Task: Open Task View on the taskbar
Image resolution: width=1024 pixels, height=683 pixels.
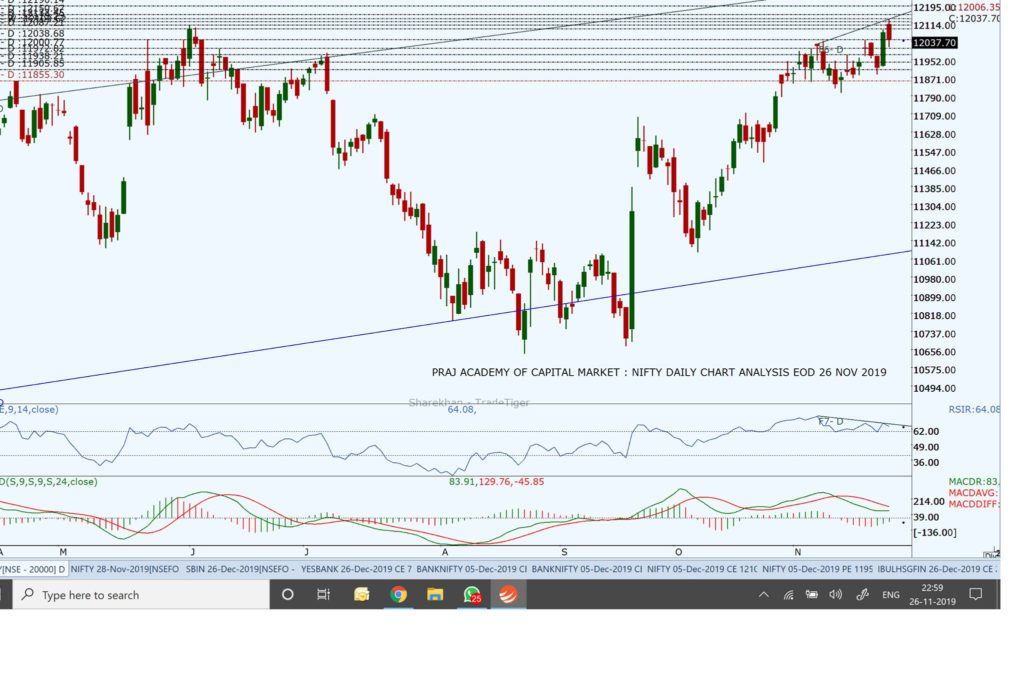Action: coord(323,594)
